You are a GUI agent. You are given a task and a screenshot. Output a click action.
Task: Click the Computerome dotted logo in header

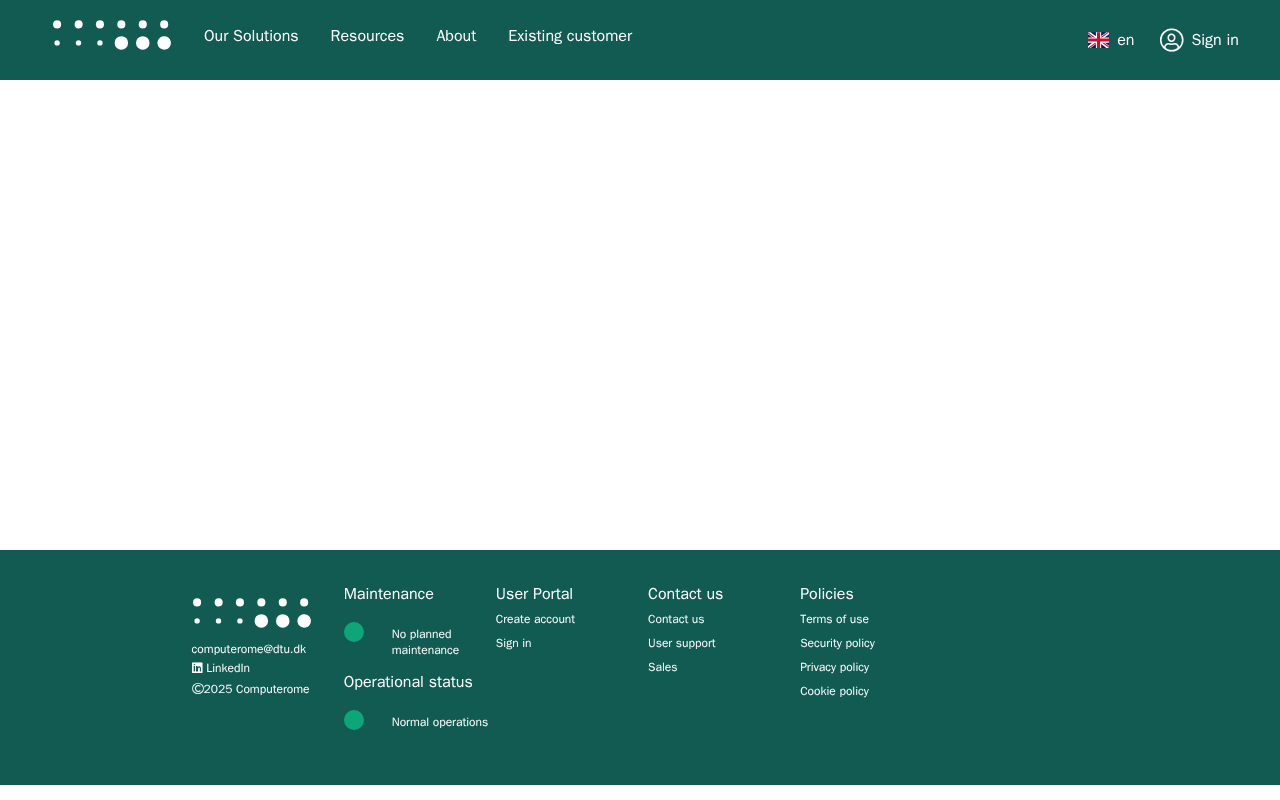[112, 35]
